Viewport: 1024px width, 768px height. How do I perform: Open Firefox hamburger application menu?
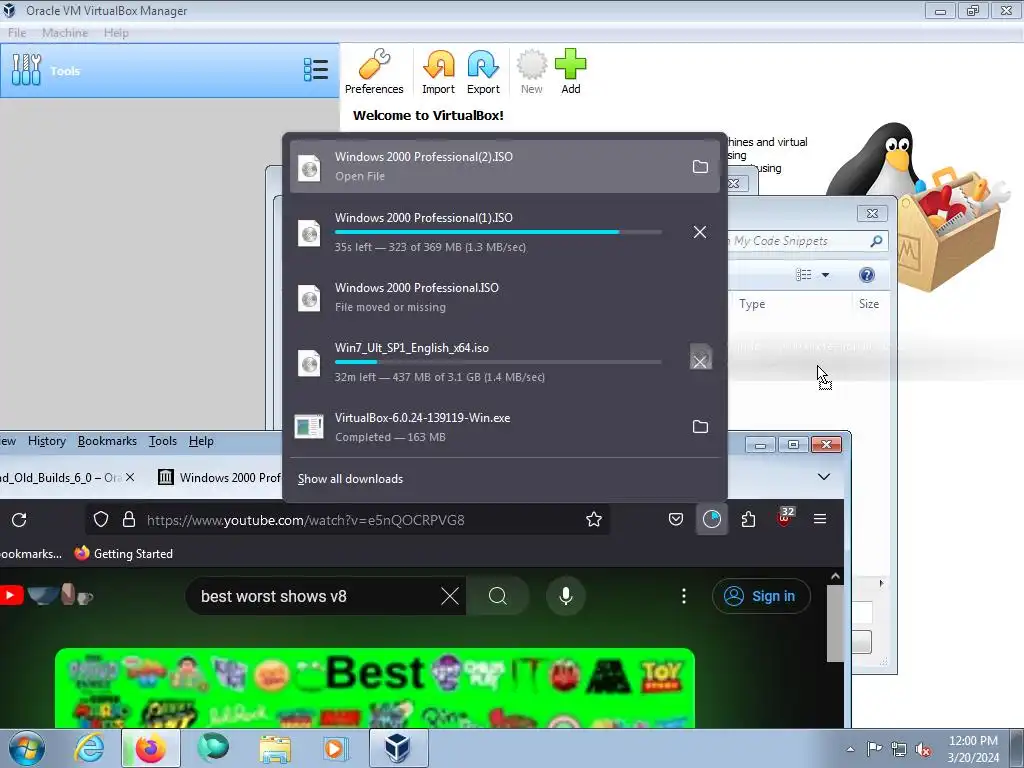tap(820, 519)
